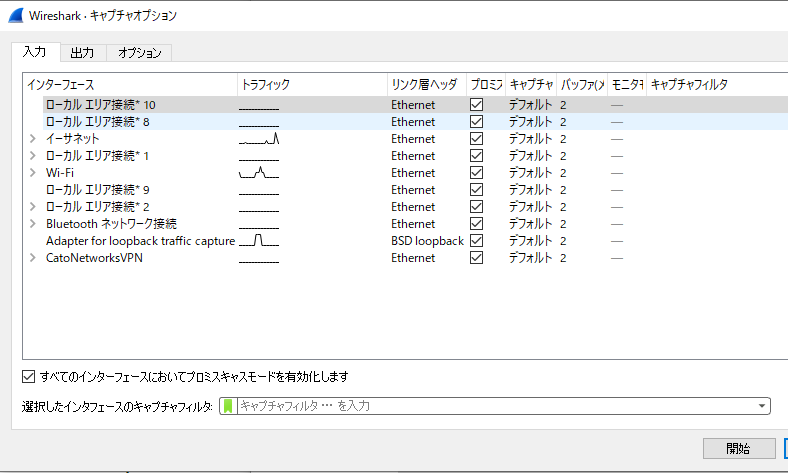Image resolution: width=788 pixels, height=473 pixels.
Task: Click the イーサネット traffic sparkline graph
Action: pos(259,139)
